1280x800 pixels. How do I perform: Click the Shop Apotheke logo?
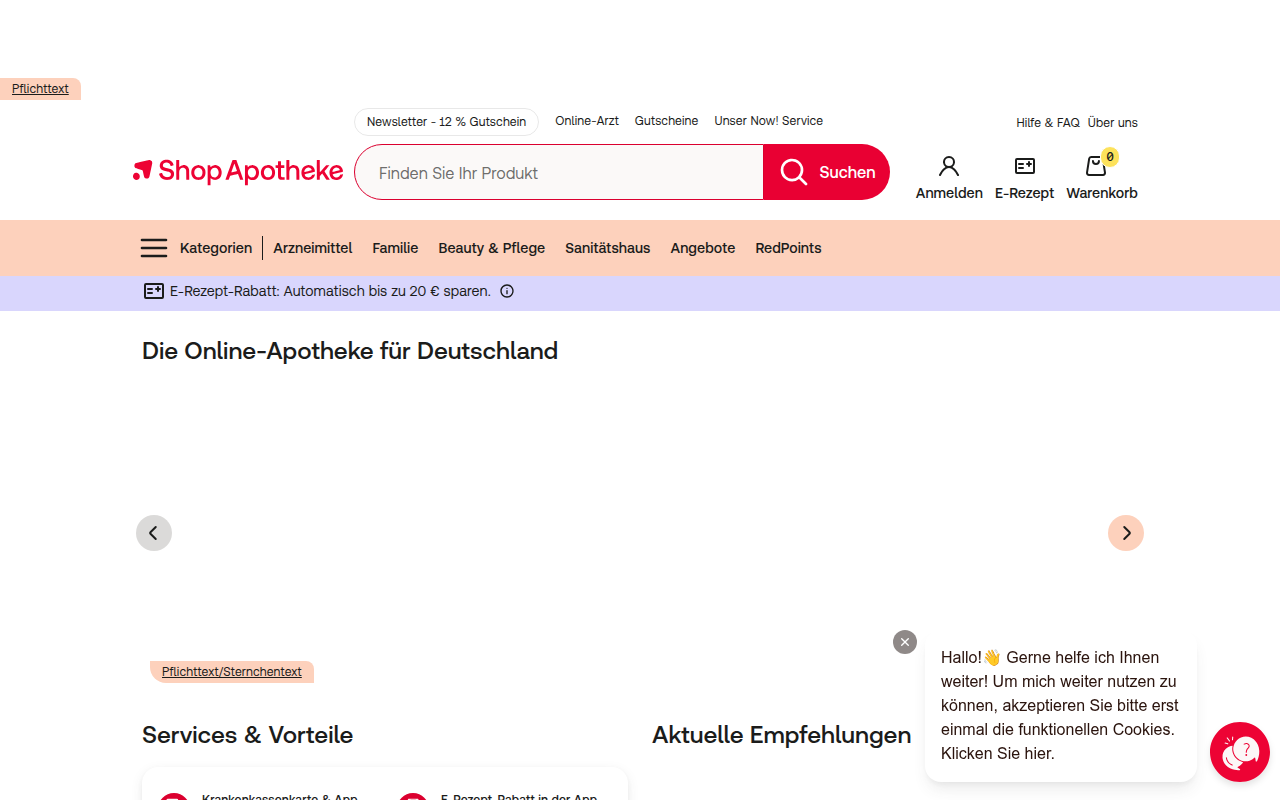point(238,172)
